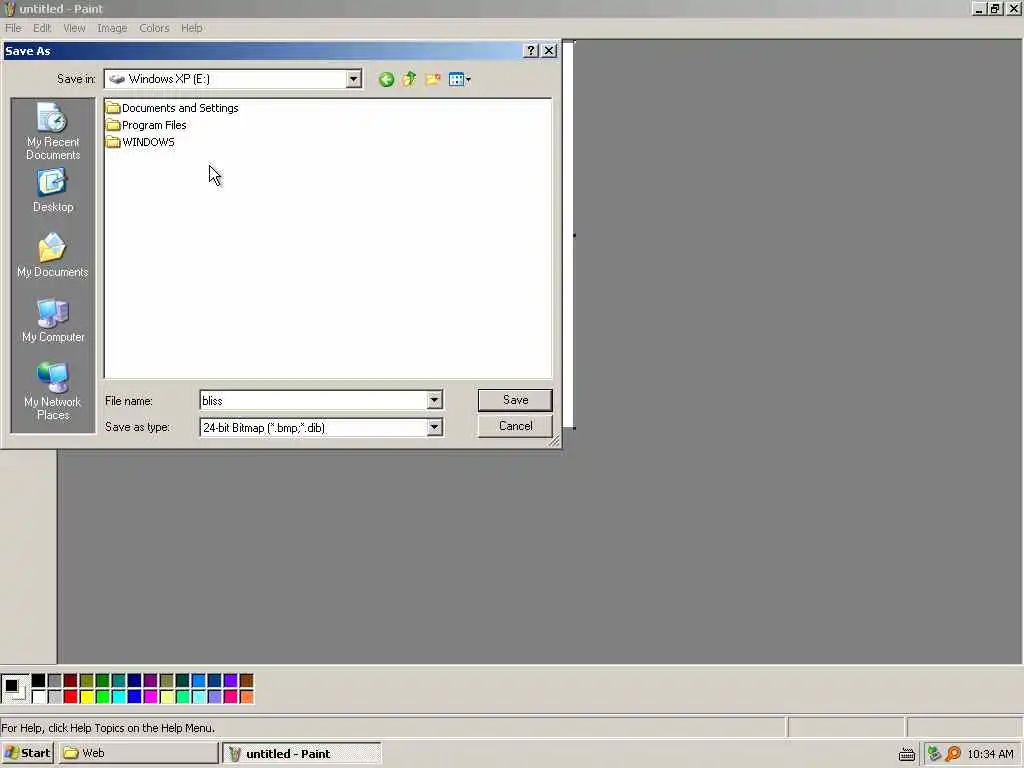The width and height of the screenshot is (1024, 768).
Task: Click the Start button
Action: coord(27,753)
